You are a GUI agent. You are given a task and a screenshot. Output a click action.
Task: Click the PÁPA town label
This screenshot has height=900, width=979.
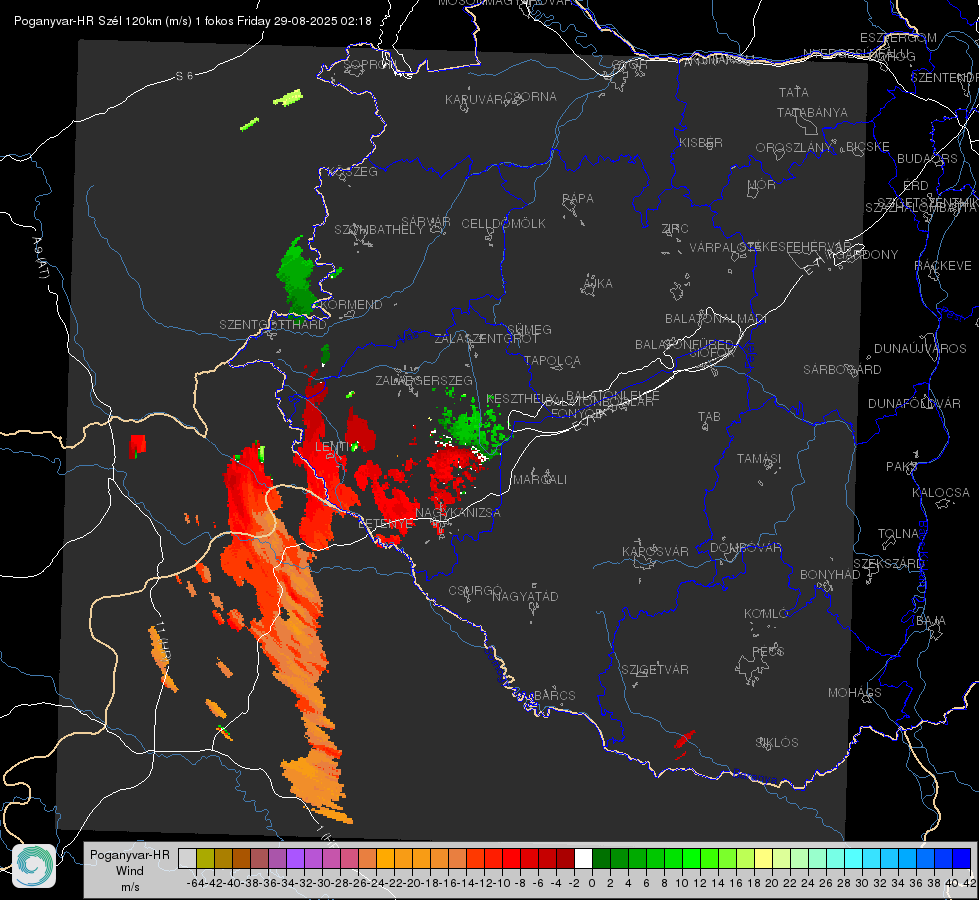(578, 199)
